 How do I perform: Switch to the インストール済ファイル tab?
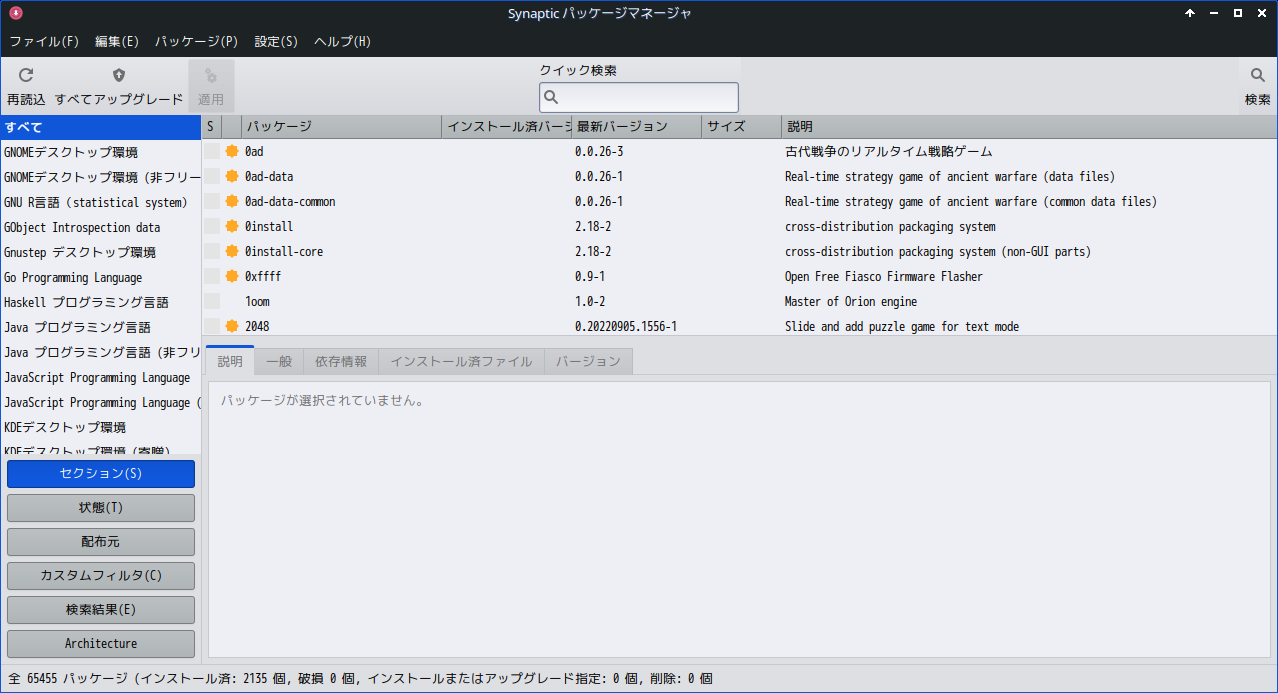461,361
